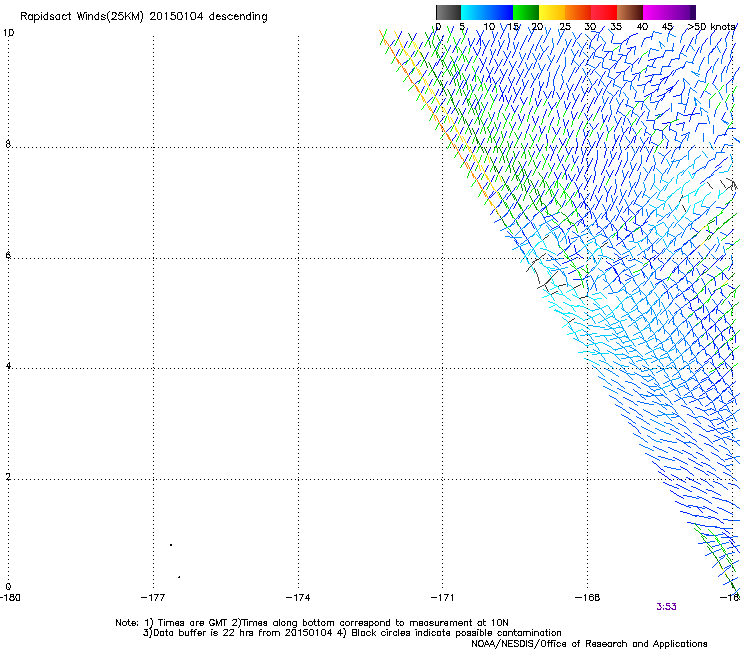Image resolution: width=740 pixels, height=650 pixels.
Task: Click the NOAA/NESDIS credit line
Action: [589, 644]
